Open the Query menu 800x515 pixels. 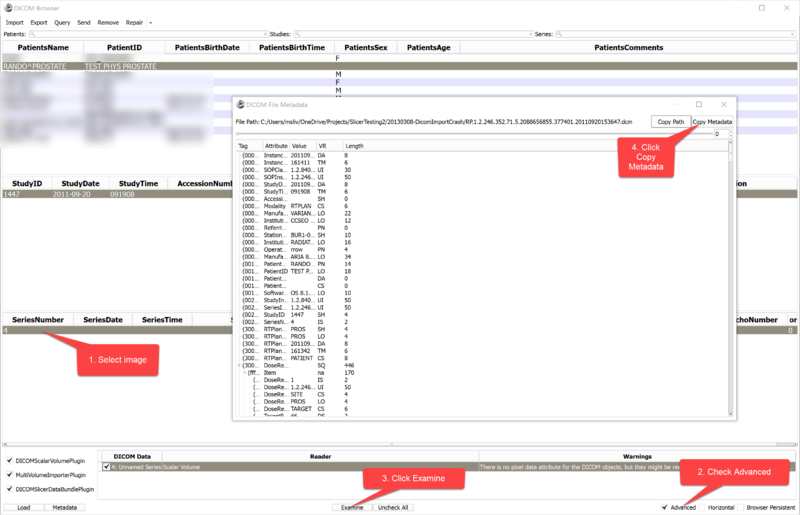[x=62, y=22]
